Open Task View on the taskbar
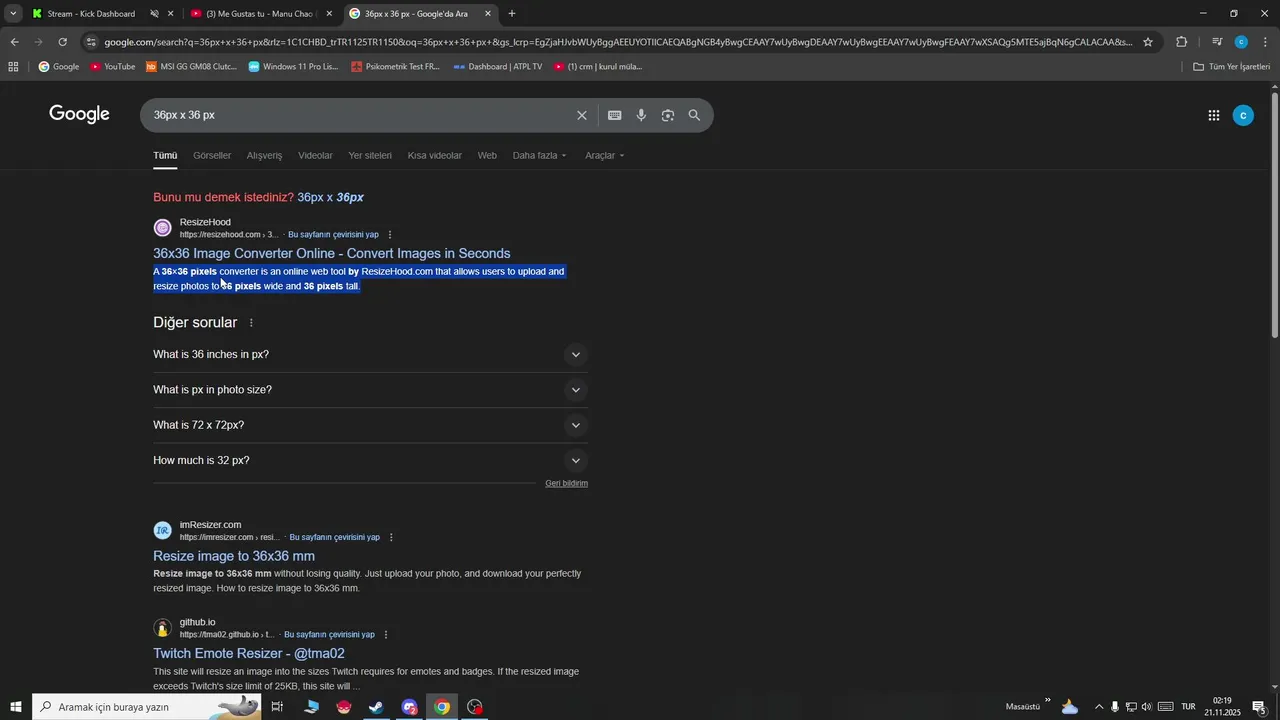This screenshot has width=1280, height=720. [277, 707]
